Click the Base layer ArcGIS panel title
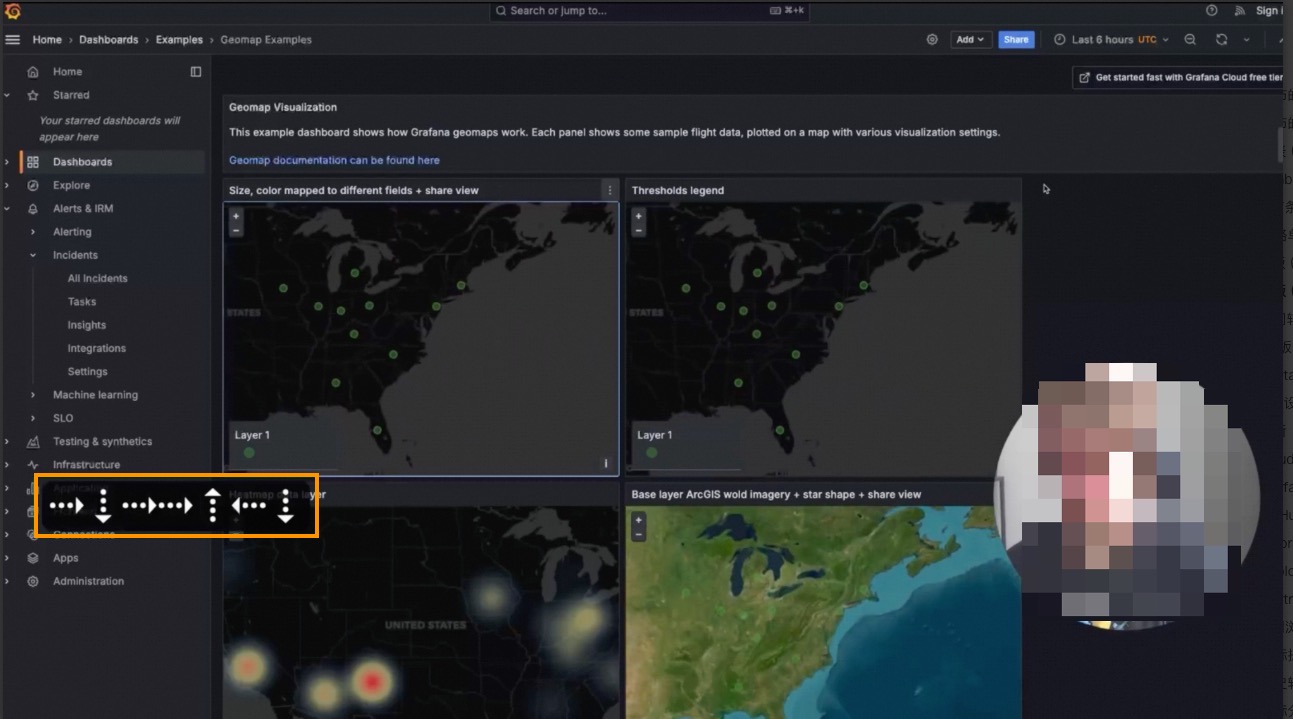Viewport: 1293px width, 719px height. coord(776,494)
